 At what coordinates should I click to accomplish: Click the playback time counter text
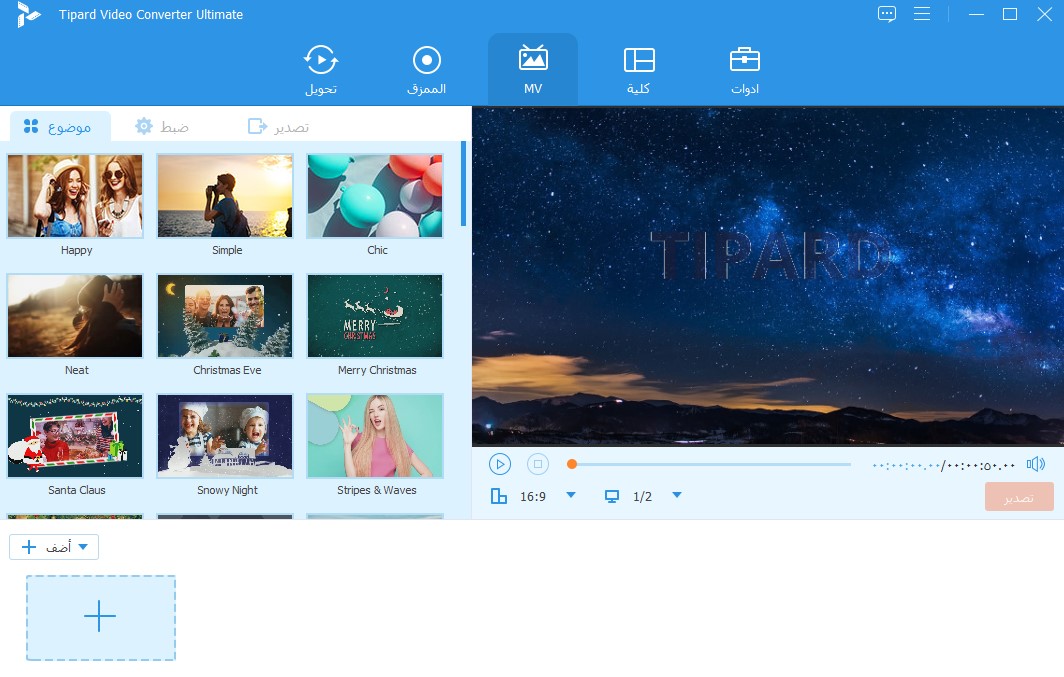coord(943,465)
